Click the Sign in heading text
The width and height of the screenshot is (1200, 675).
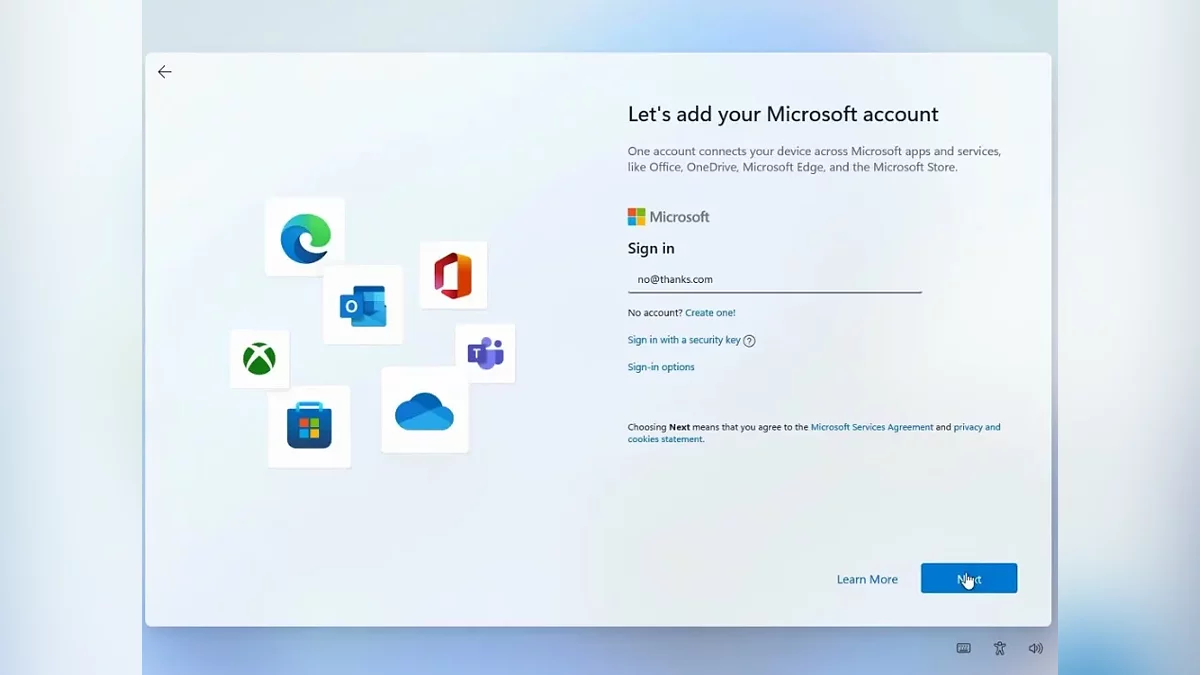(651, 248)
